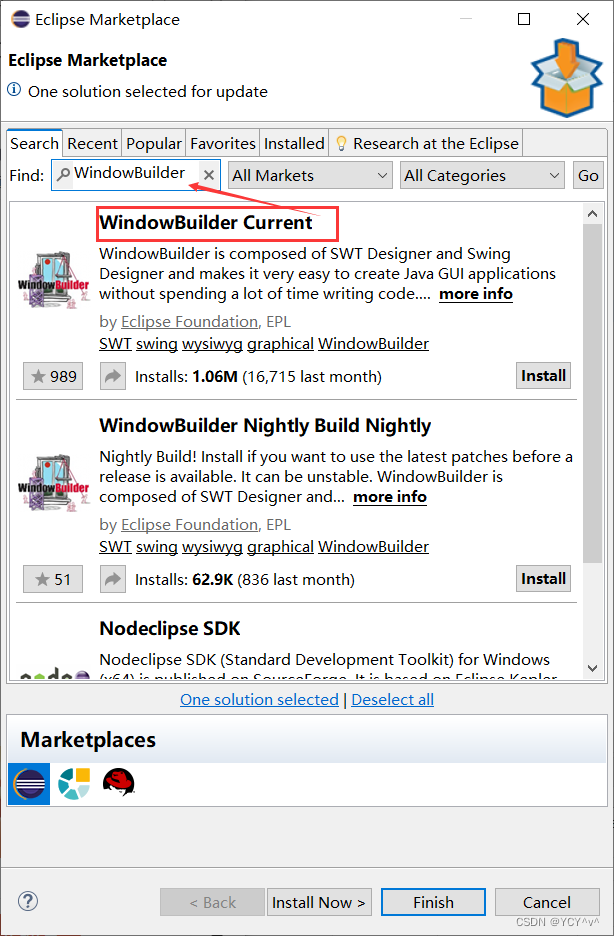Open One solution selected link
Image resolution: width=614 pixels, height=936 pixels.
coord(259,700)
